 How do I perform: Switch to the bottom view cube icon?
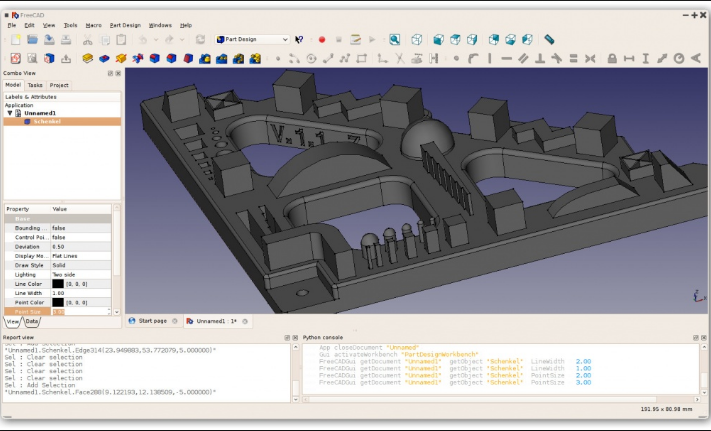point(511,40)
